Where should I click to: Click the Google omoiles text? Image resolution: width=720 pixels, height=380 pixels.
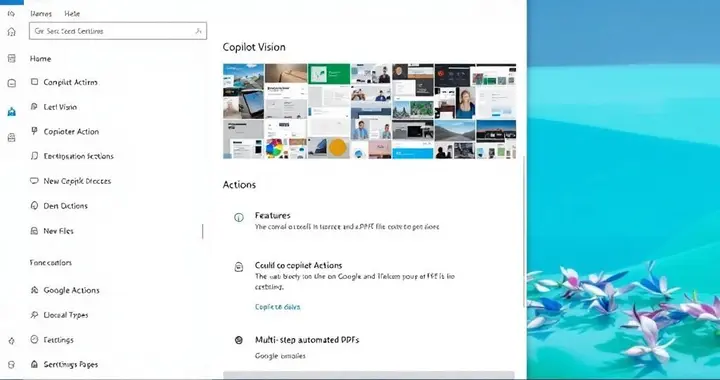[280, 356]
